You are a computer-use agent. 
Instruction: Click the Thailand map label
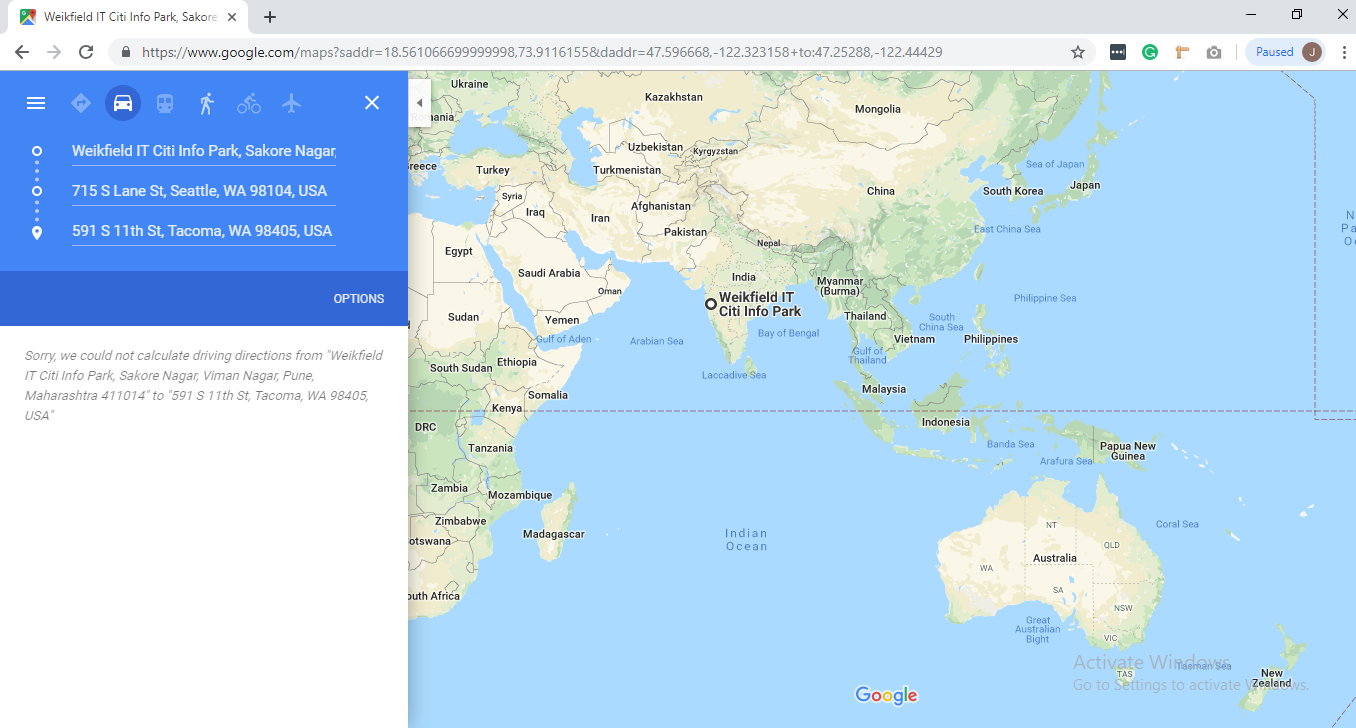[865, 316]
